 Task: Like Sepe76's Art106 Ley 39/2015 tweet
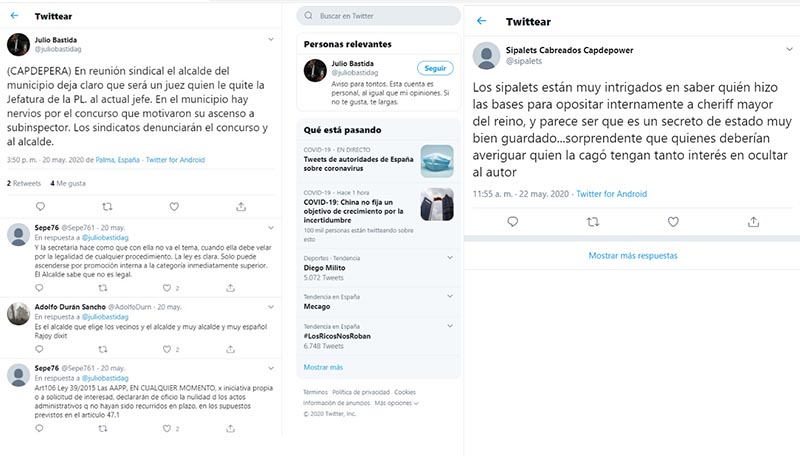166,428
